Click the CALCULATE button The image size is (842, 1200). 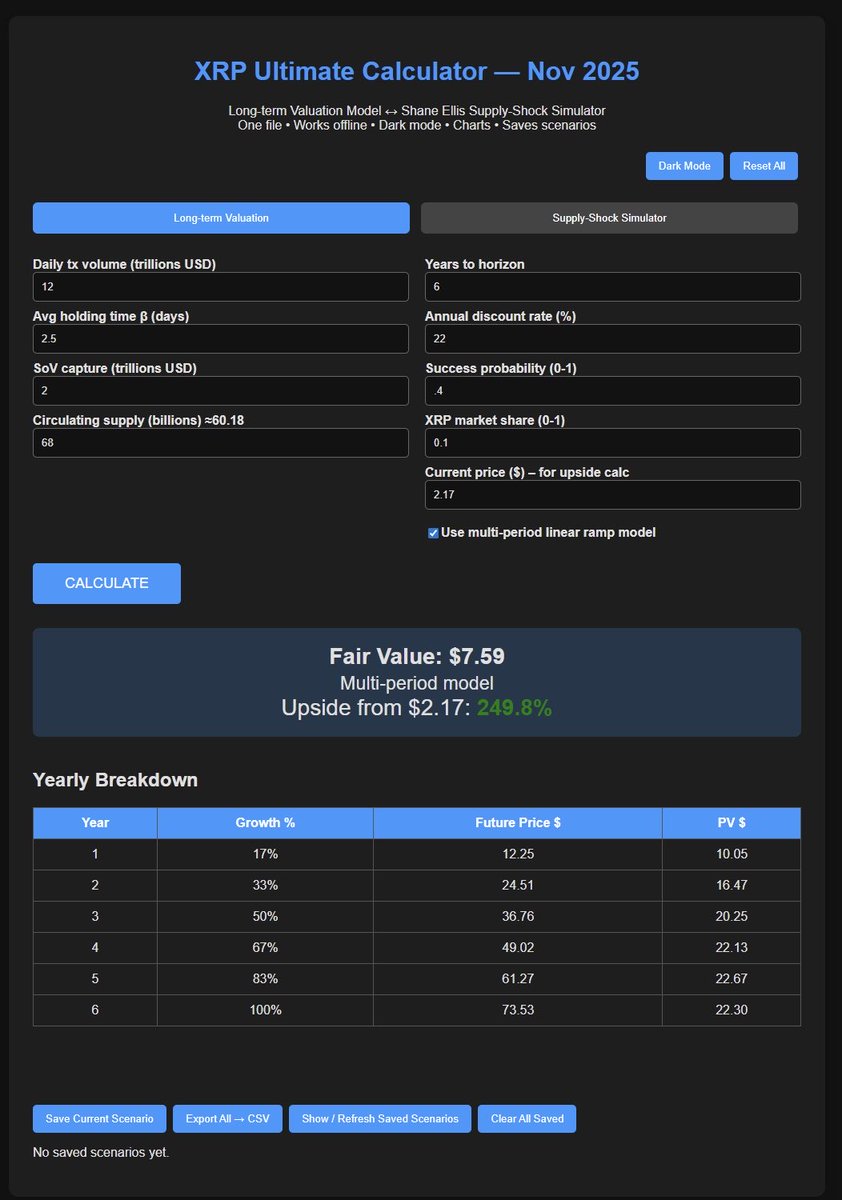coord(107,583)
